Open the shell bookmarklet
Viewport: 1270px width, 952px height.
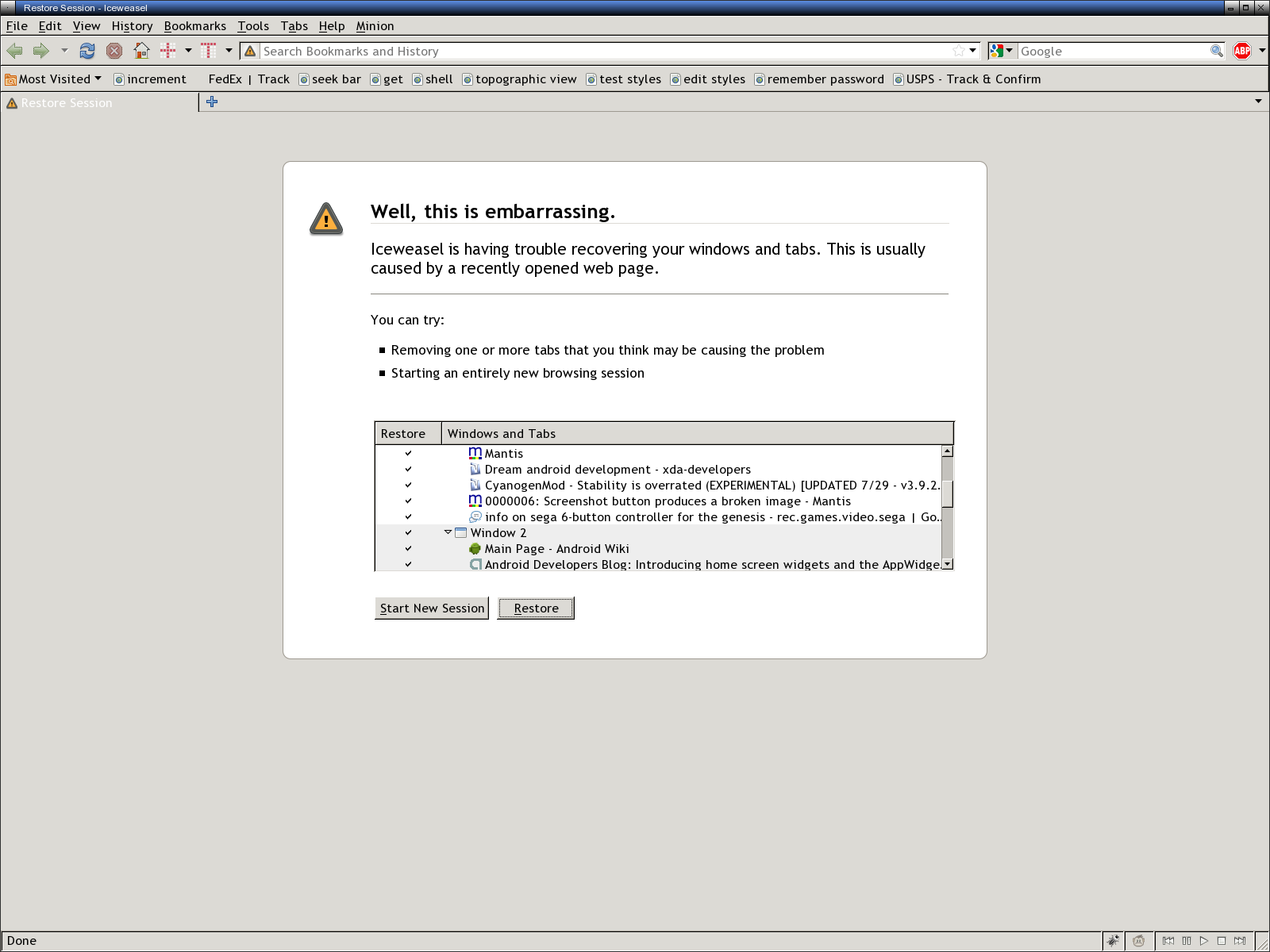(433, 79)
